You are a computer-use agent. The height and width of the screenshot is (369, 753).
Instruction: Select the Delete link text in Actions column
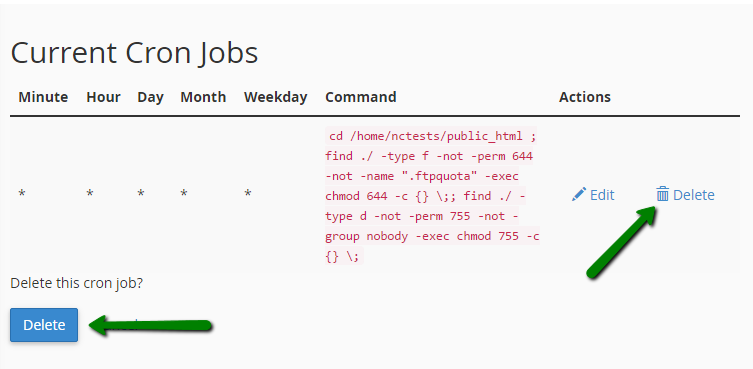pos(694,195)
